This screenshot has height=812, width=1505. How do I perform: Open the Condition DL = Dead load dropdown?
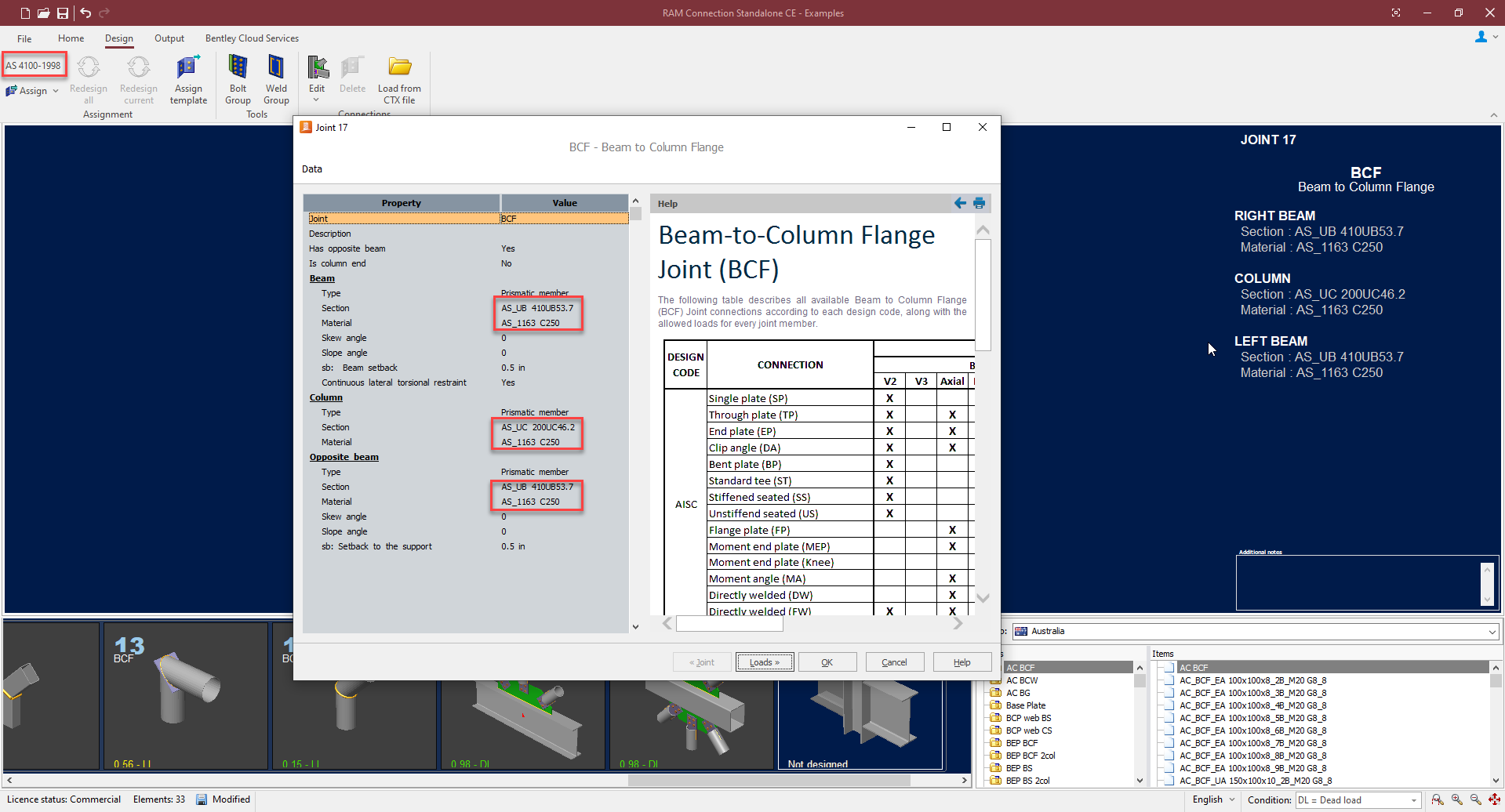click(x=1358, y=800)
